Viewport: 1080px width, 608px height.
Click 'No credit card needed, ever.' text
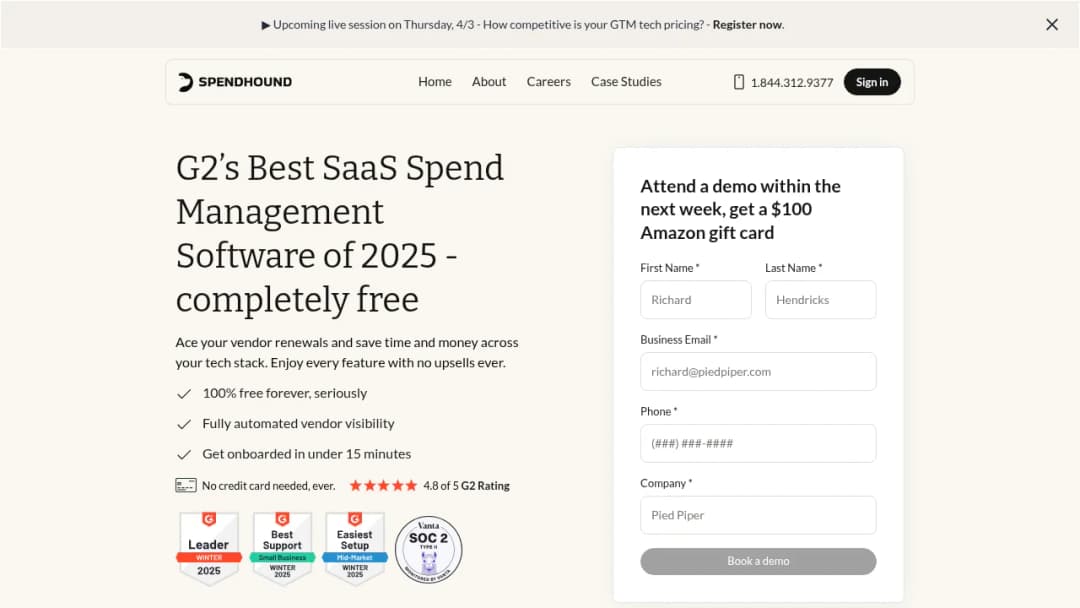269,485
